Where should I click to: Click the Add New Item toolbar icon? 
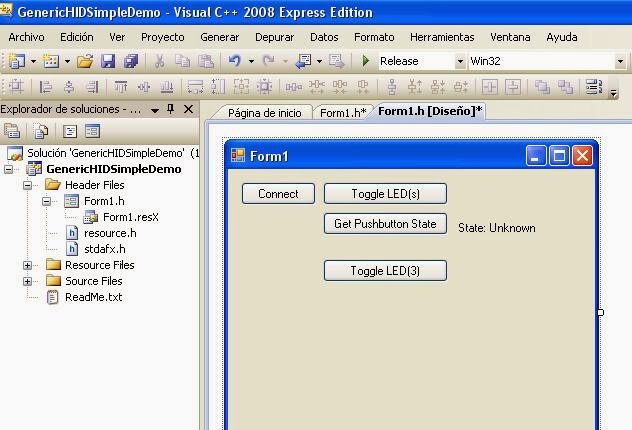tap(51, 61)
